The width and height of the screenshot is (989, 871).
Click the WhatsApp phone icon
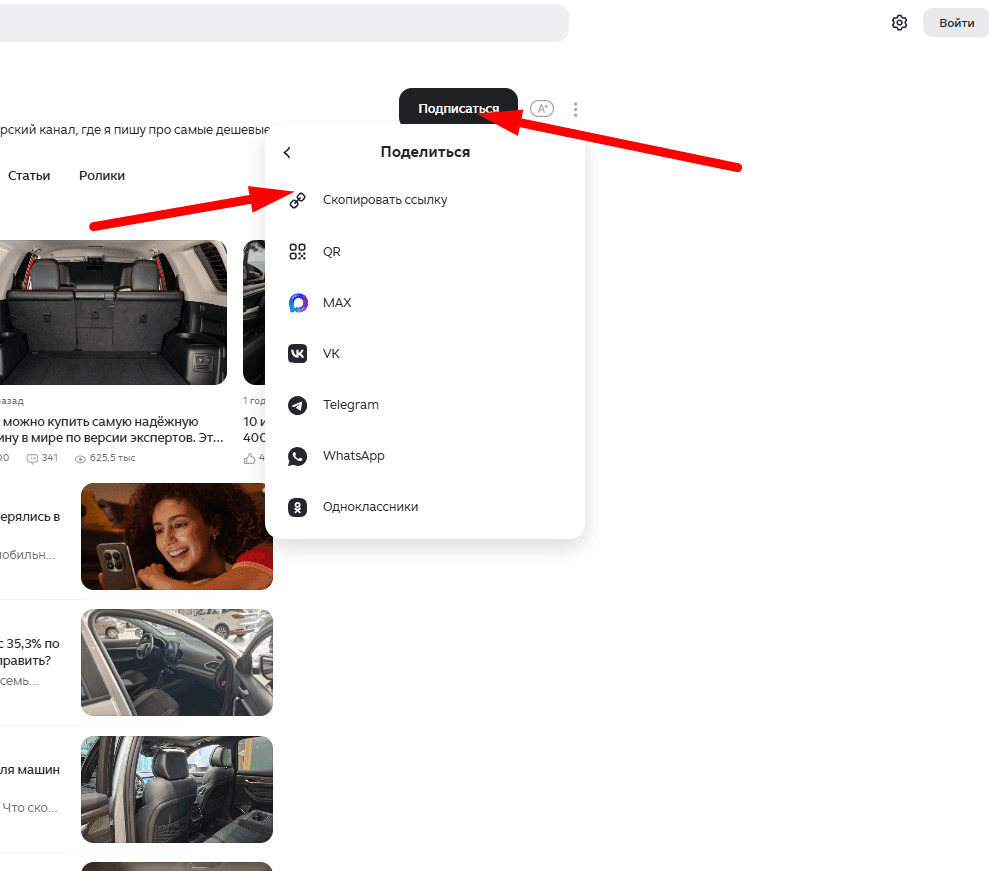tap(298, 456)
